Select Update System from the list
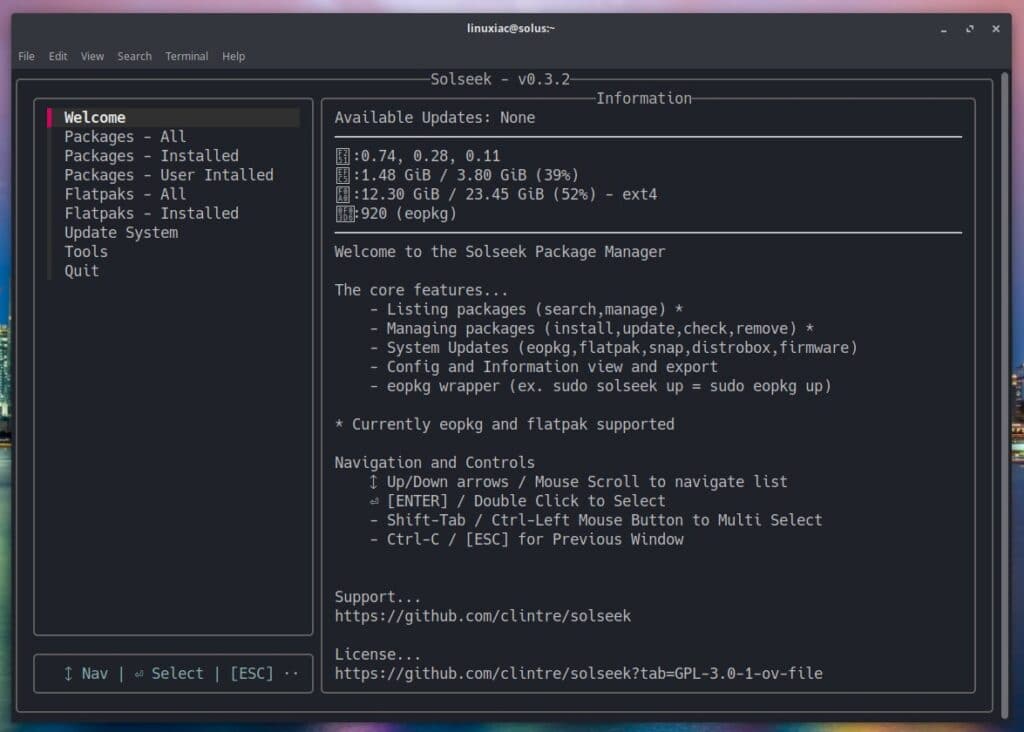Screen dimensions: 1024x732 120,232
